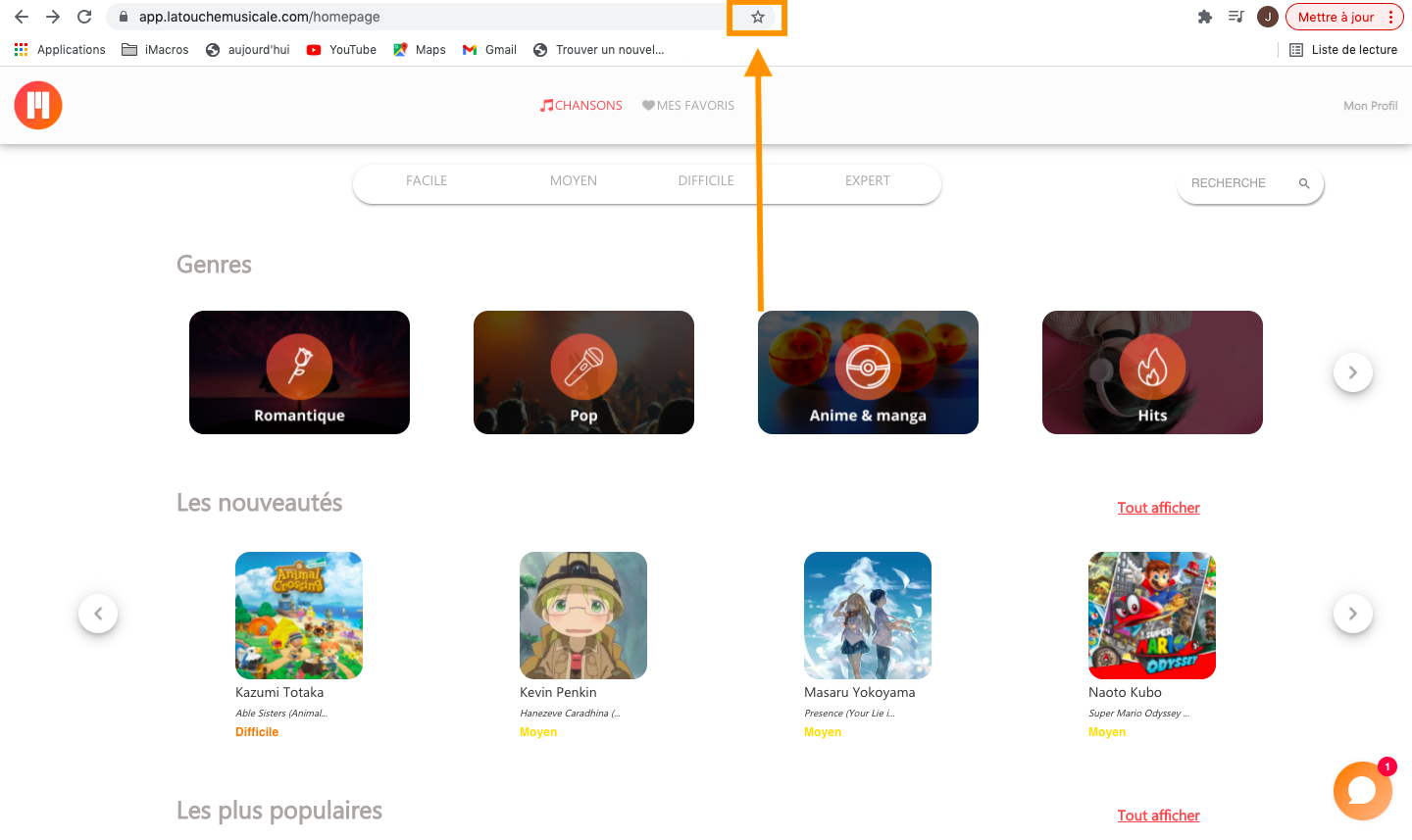The height and width of the screenshot is (840, 1412).
Task: Open the Chrome extensions puzzle icon
Action: point(1205,17)
